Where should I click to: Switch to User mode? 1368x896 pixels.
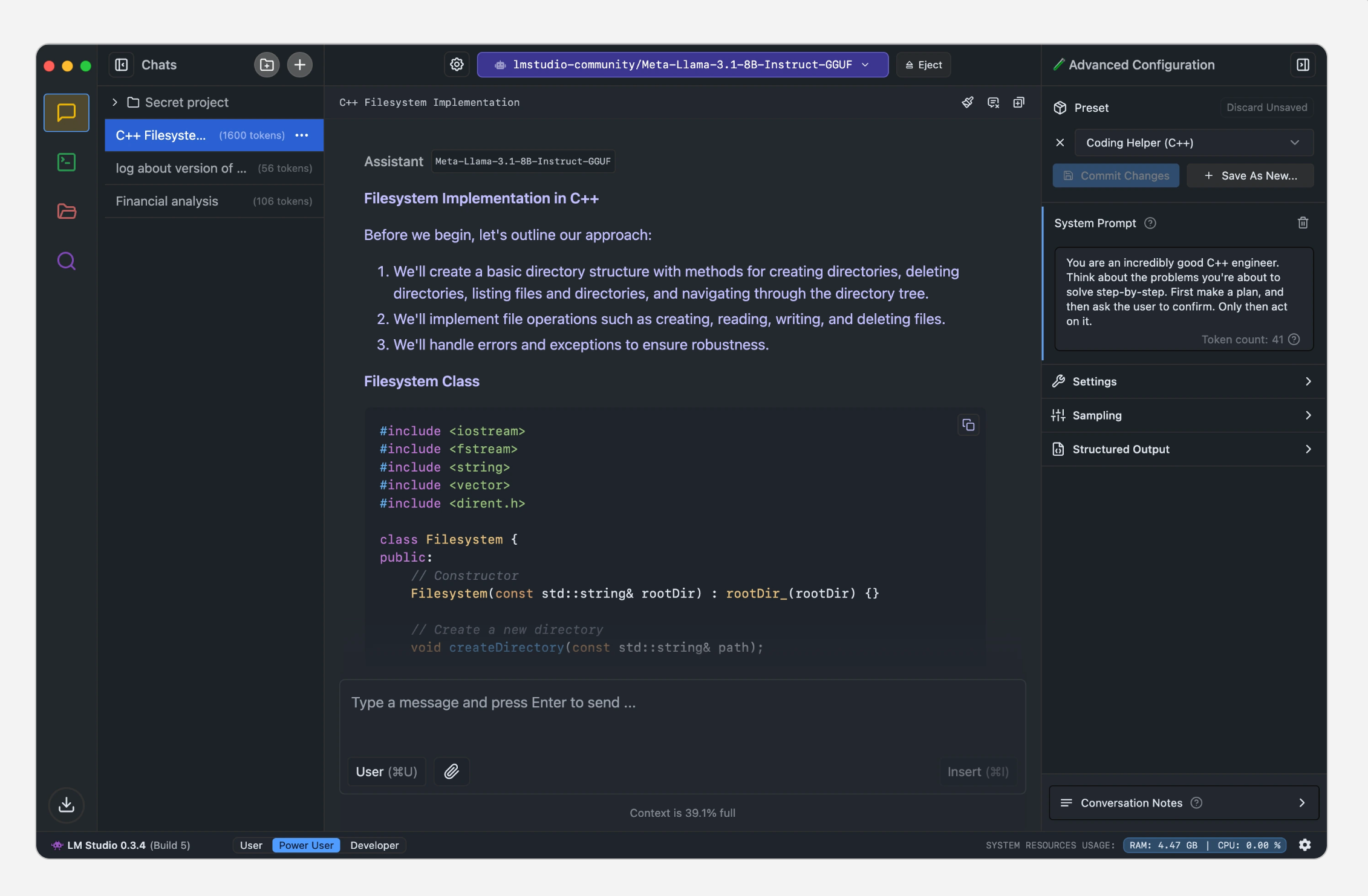tap(251, 845)
